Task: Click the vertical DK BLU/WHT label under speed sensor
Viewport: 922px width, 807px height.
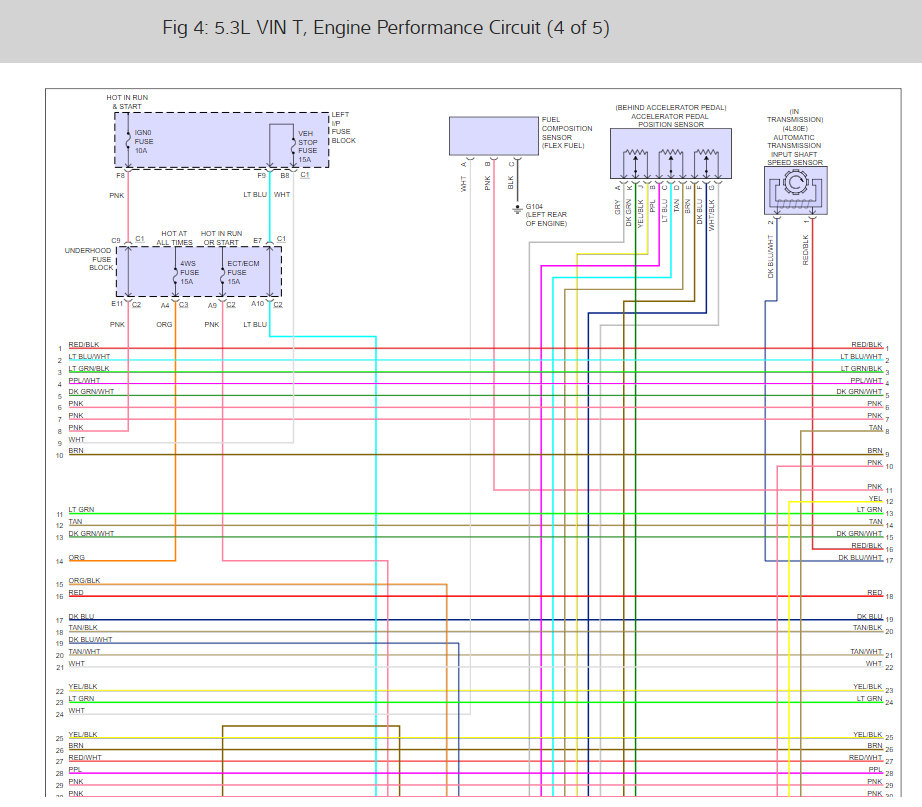Action: click(x=770, y=256)
